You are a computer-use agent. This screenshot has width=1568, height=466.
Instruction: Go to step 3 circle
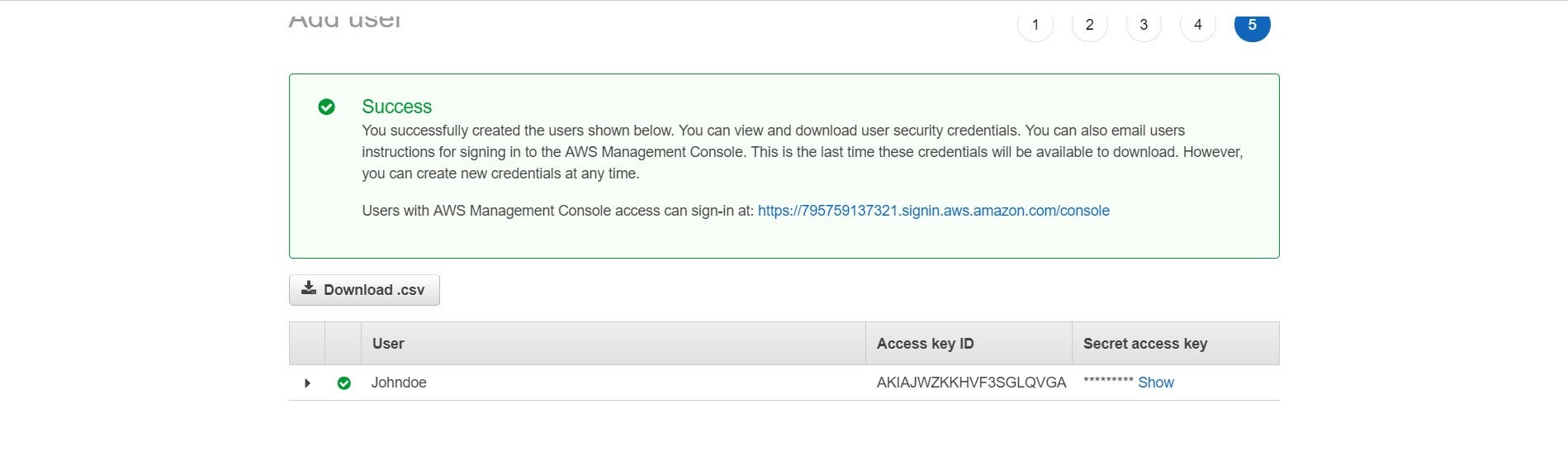pyautogui.click(x=1144, y=25)
